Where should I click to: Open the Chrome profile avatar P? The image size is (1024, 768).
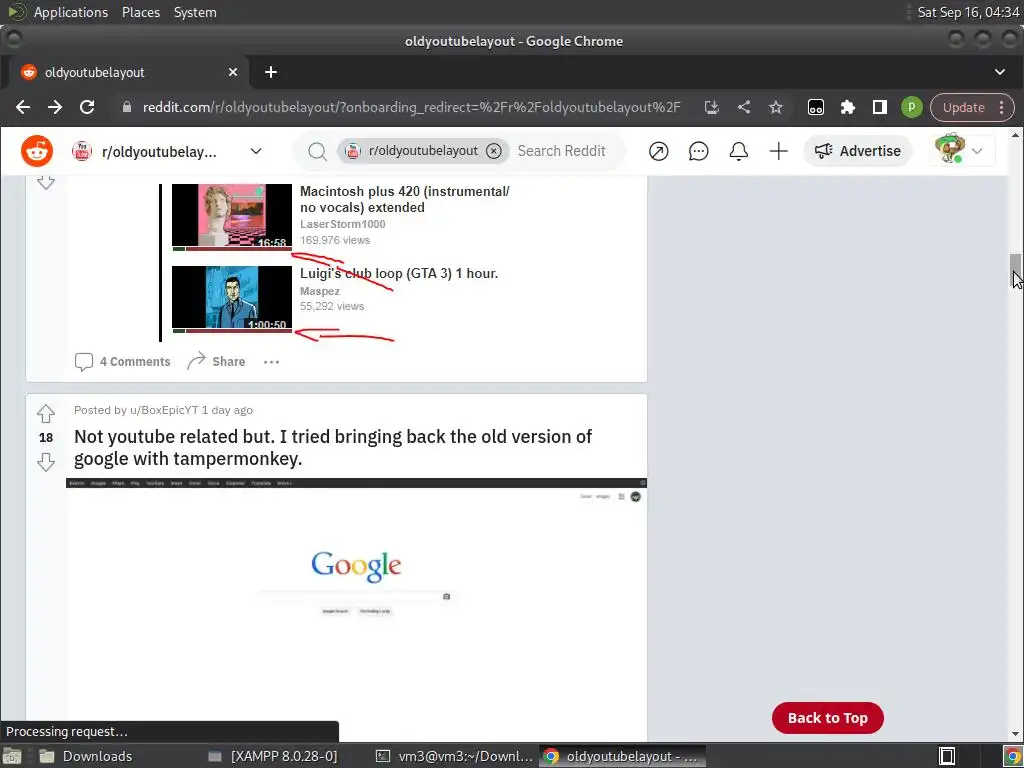coord(912,107)
